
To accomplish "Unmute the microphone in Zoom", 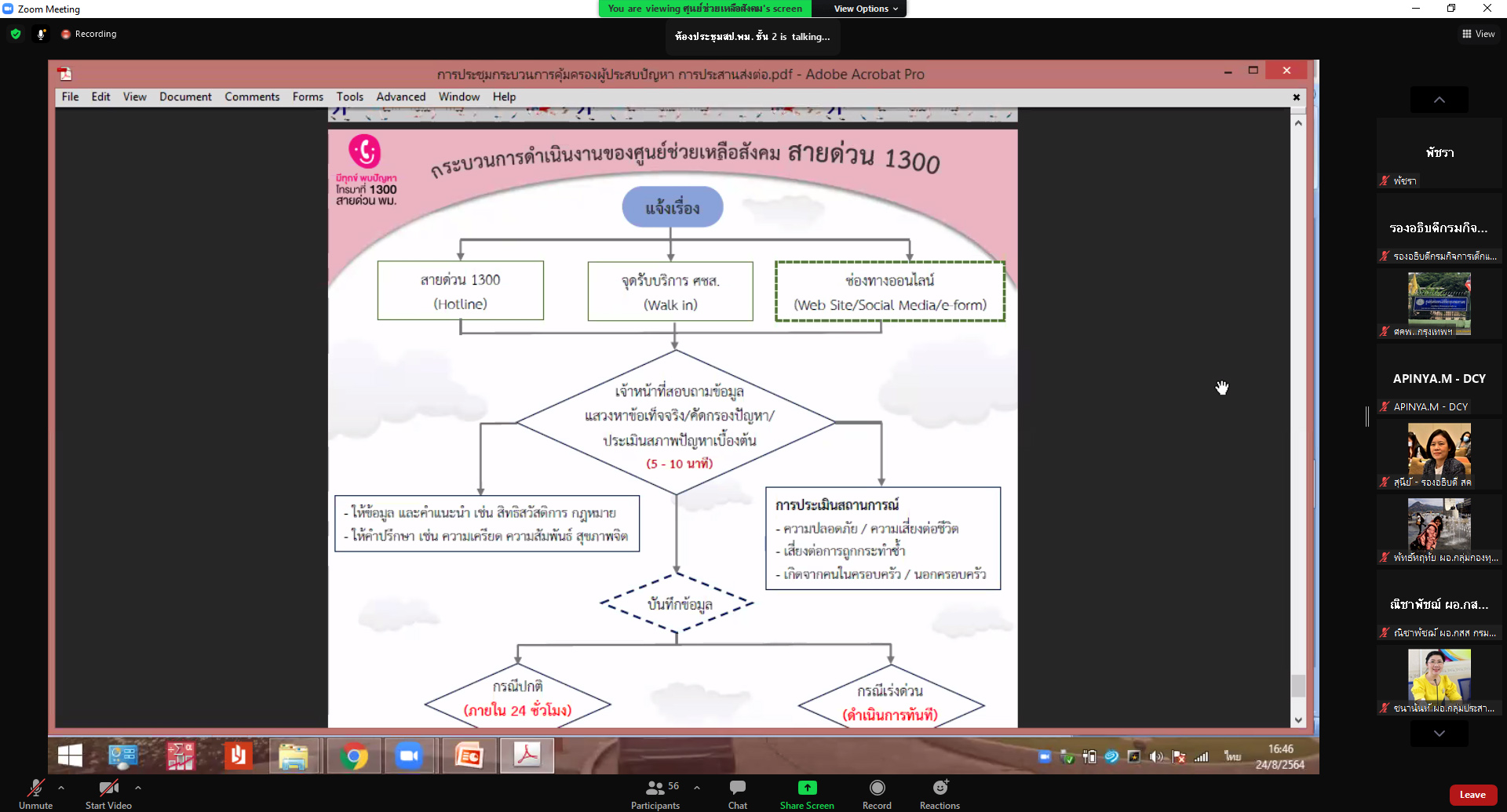I will [35, 793].
